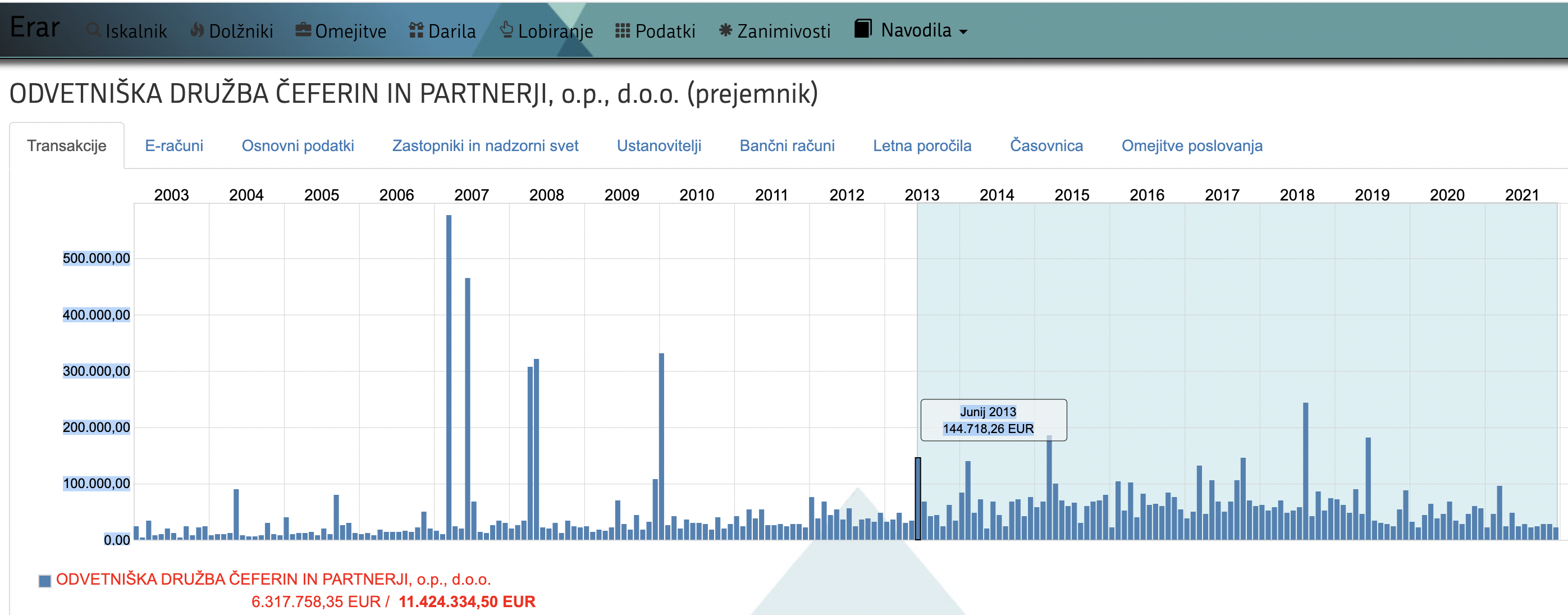Click the Lobiranje hand pointer icon
Viewport: 1568px width, 615px height.
point(506,29)
